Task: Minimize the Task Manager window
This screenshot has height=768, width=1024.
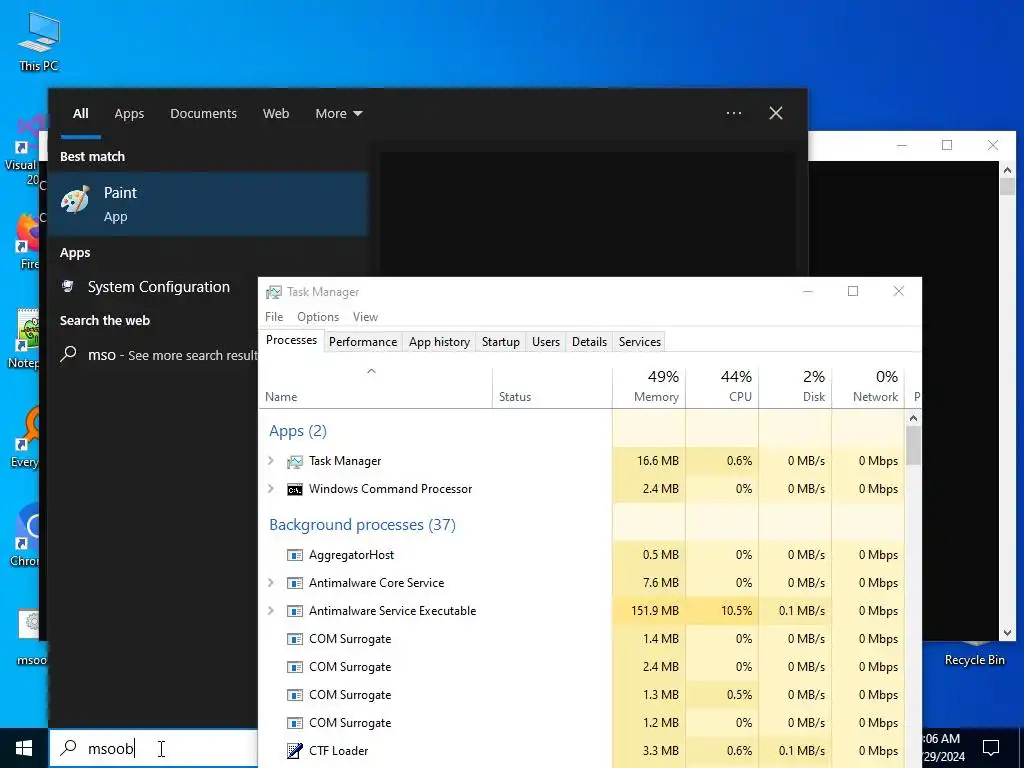Action: [808, 291]
